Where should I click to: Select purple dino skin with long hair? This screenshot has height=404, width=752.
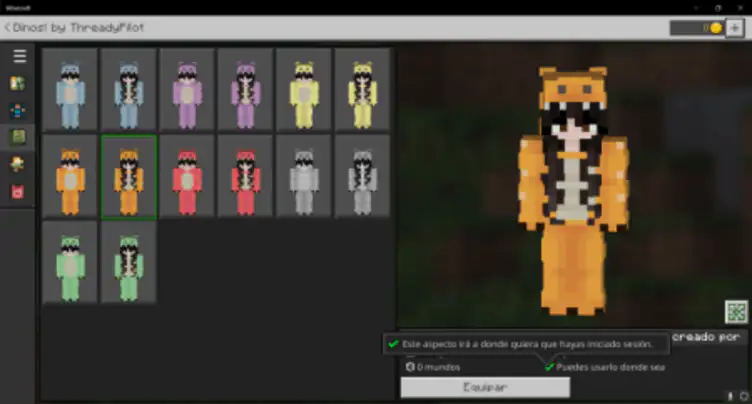[246, 90]
